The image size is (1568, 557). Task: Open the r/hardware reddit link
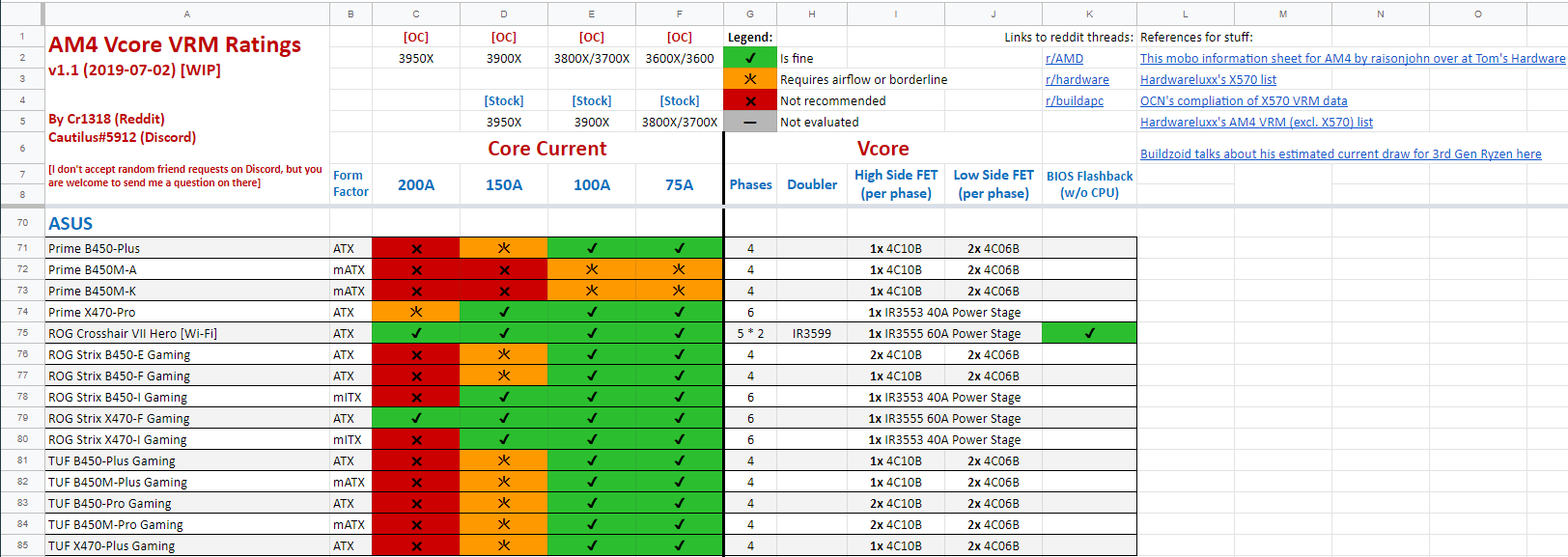coord(1077,80)
